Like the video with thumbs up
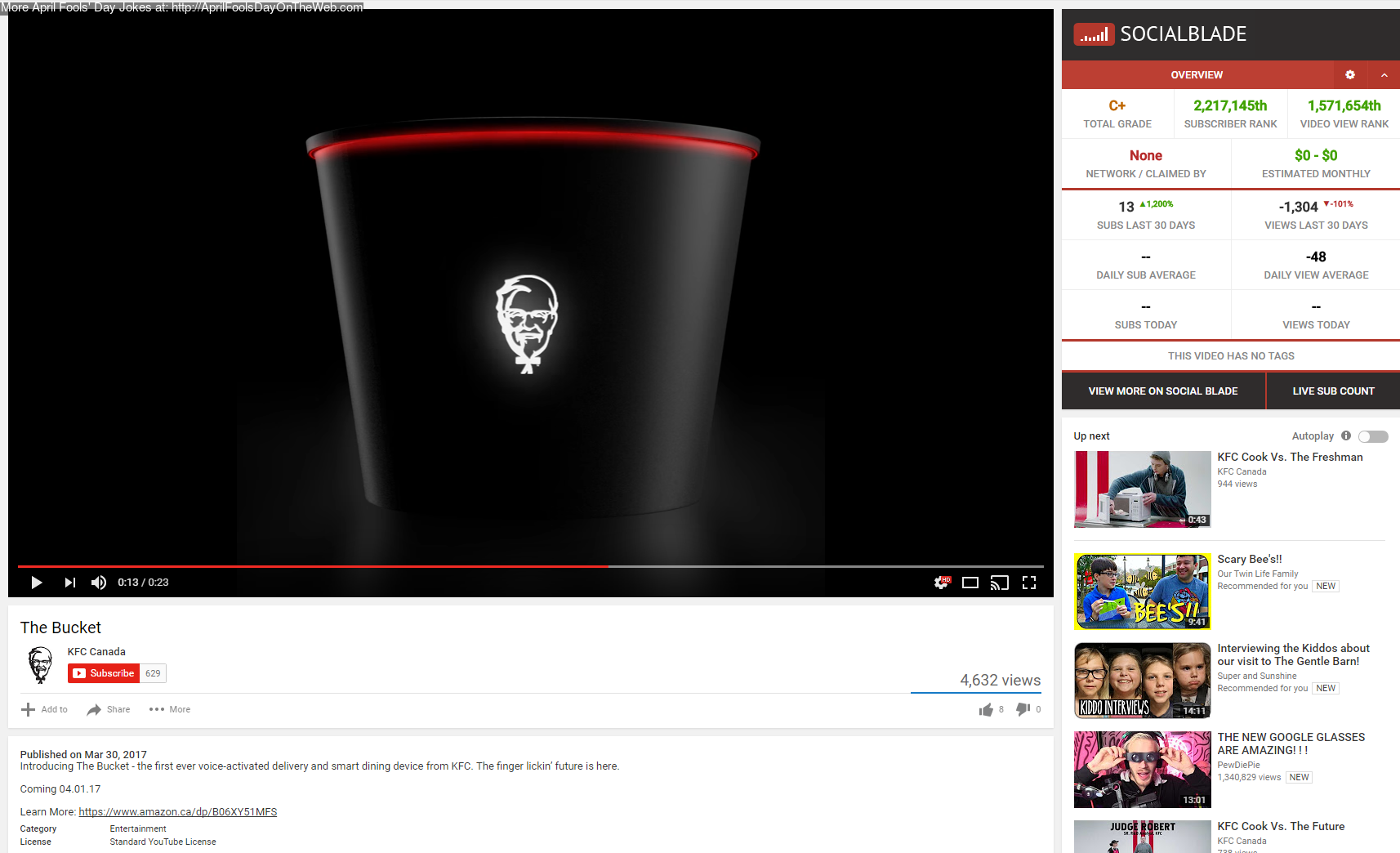Screen dimensions: 1400x853 pyautogui.click(x=987, y=709)
